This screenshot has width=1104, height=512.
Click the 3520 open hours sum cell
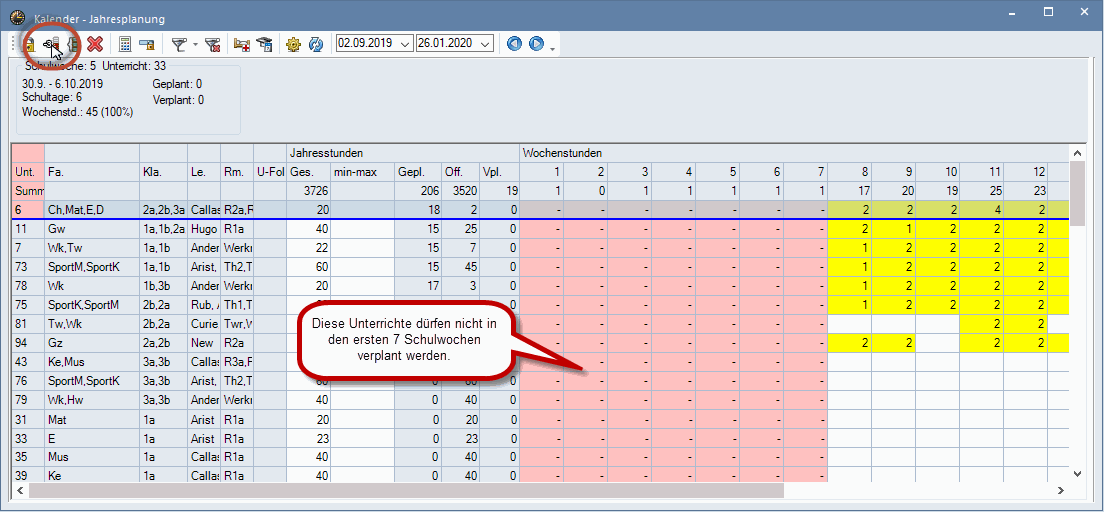pyautogui.click(x=460, y=191)
